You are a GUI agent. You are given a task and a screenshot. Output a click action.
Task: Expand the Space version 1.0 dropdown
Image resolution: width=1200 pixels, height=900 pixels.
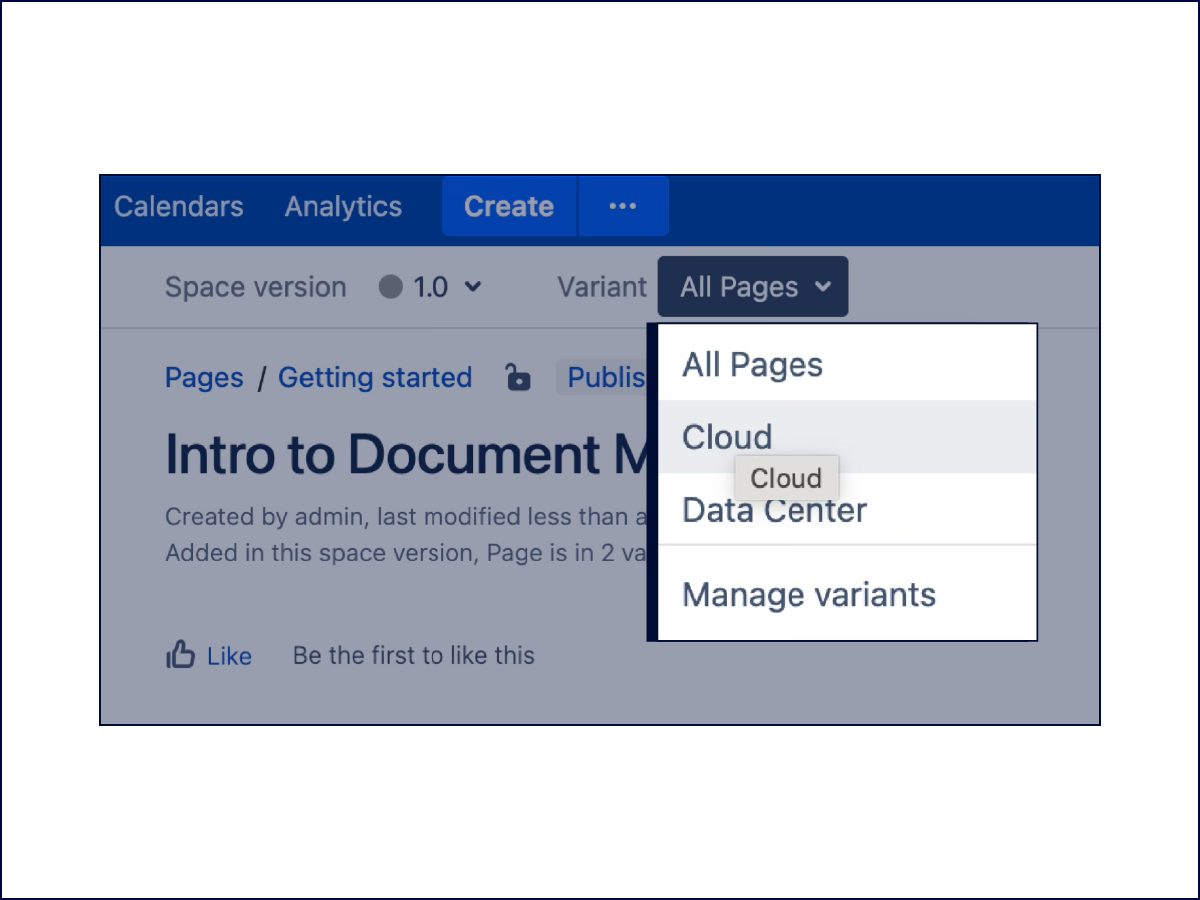[431, 288]
